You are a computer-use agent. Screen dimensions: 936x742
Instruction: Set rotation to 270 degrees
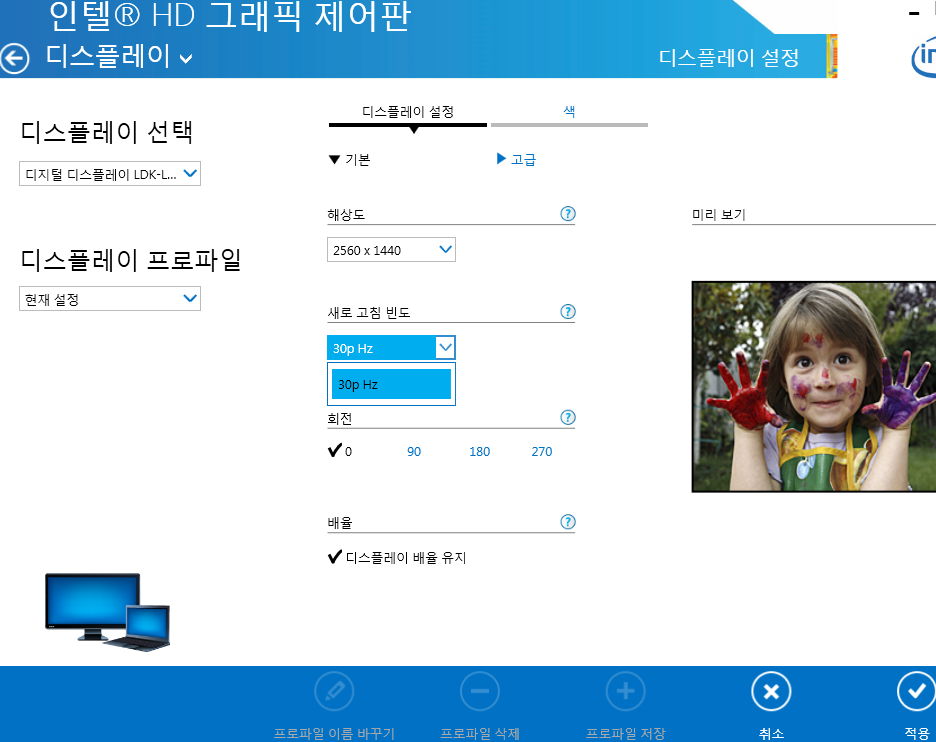click(x=541, y=451)
